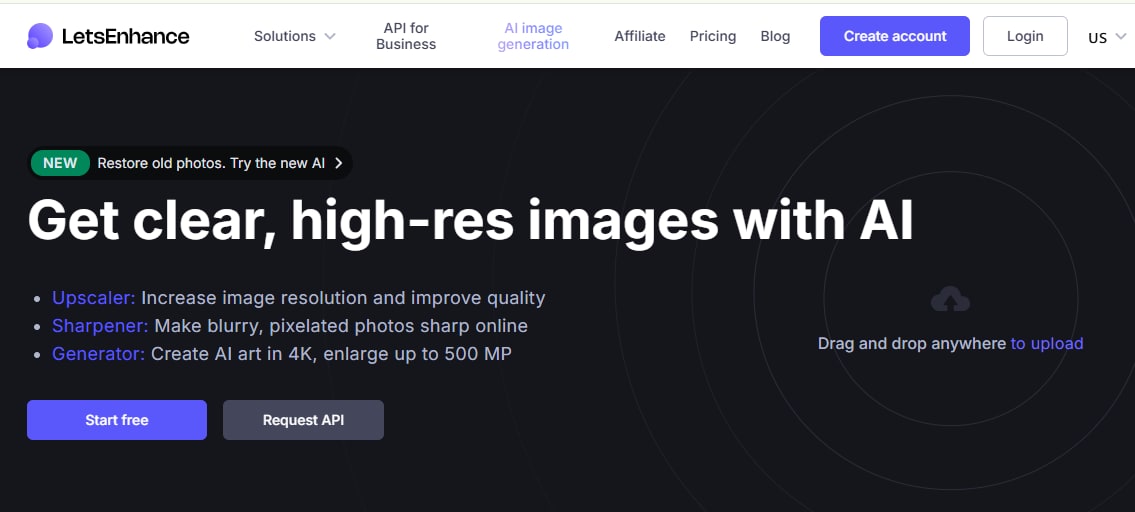Click the LetsEnhance purple logo icon
The image size is (1135, 512).
(40, 35)
